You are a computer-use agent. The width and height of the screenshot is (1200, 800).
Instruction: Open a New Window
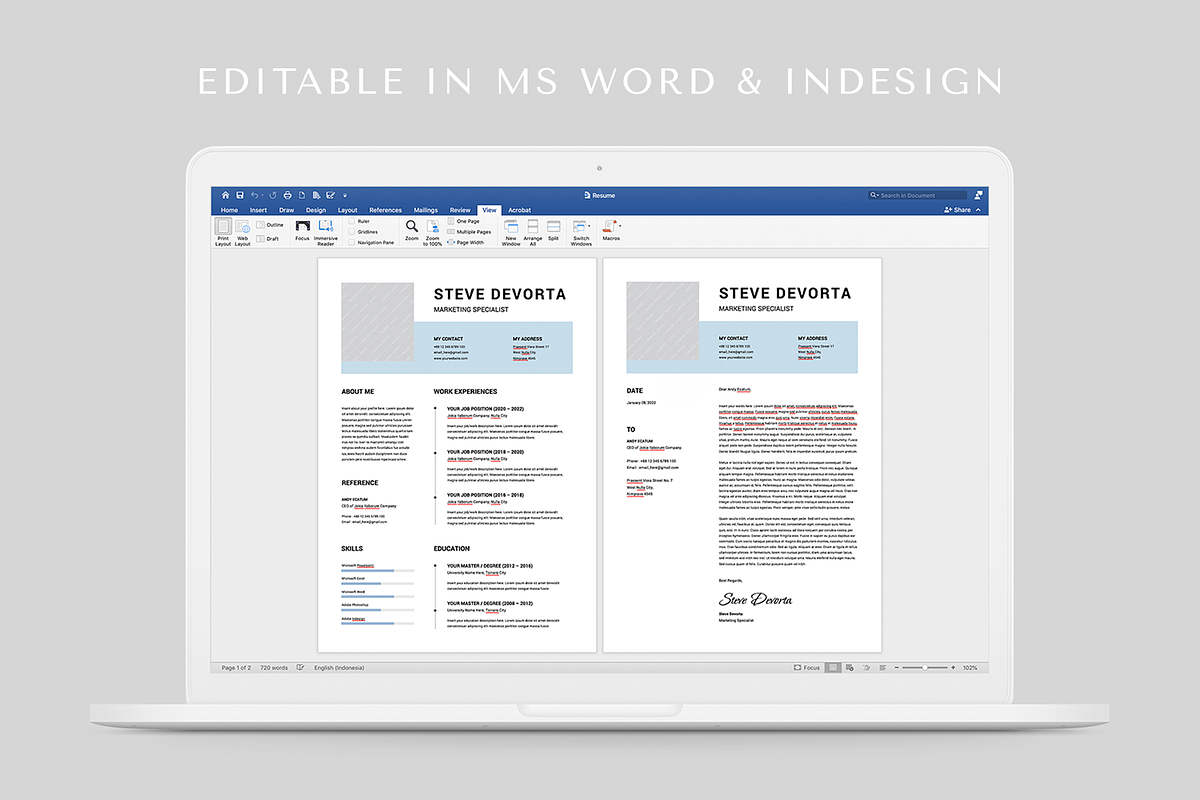[511, 233]
